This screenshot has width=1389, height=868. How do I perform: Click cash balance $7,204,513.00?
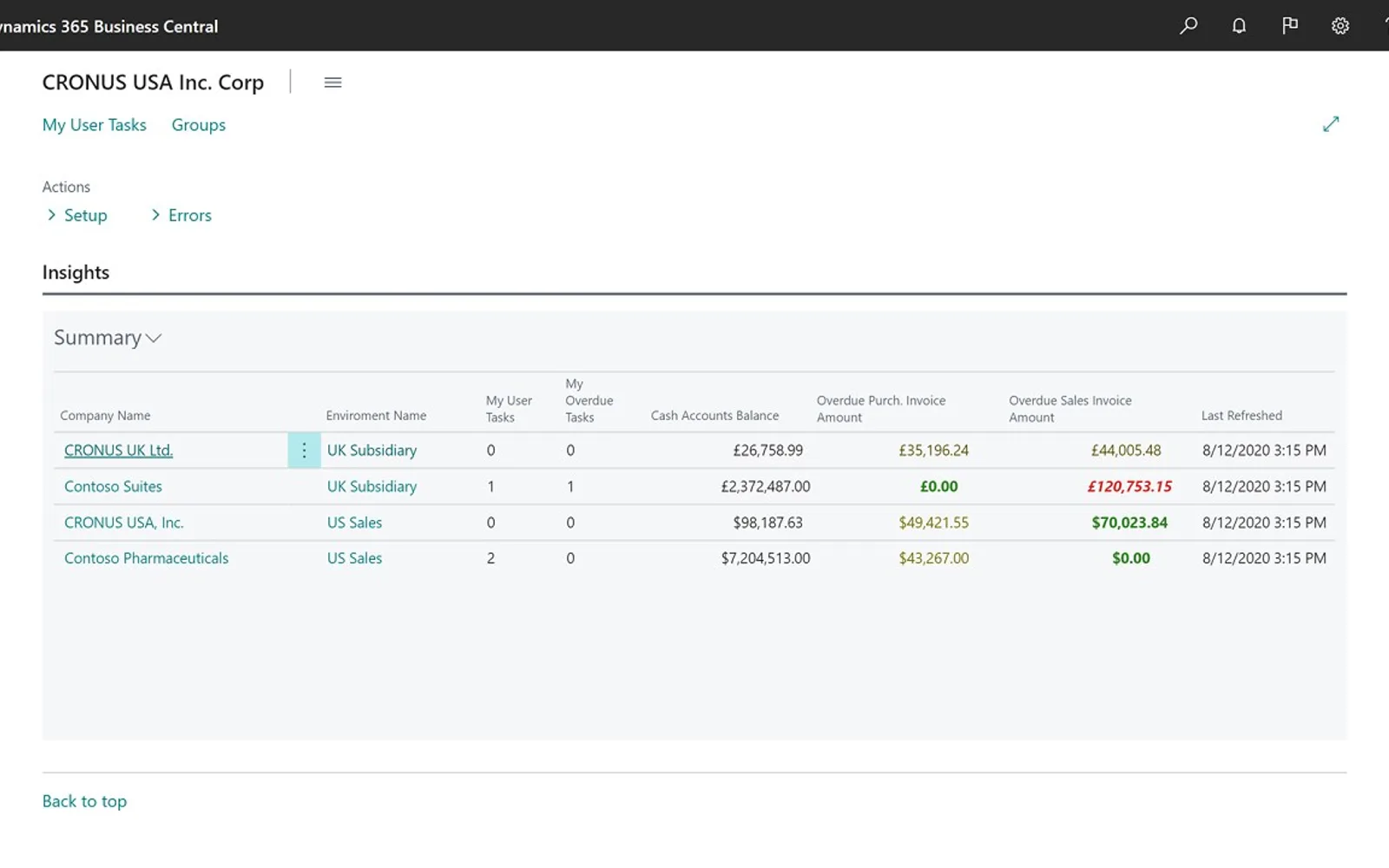[766, 558]
